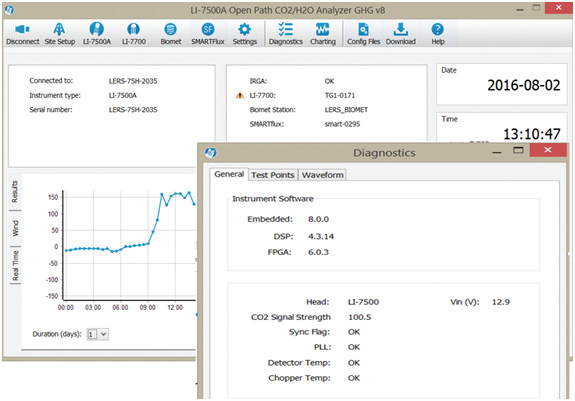Image resolution: width=575 pixels, height=401 pixels.
Task: Click Chopper Temp status OK
Action: click(354, 378)
